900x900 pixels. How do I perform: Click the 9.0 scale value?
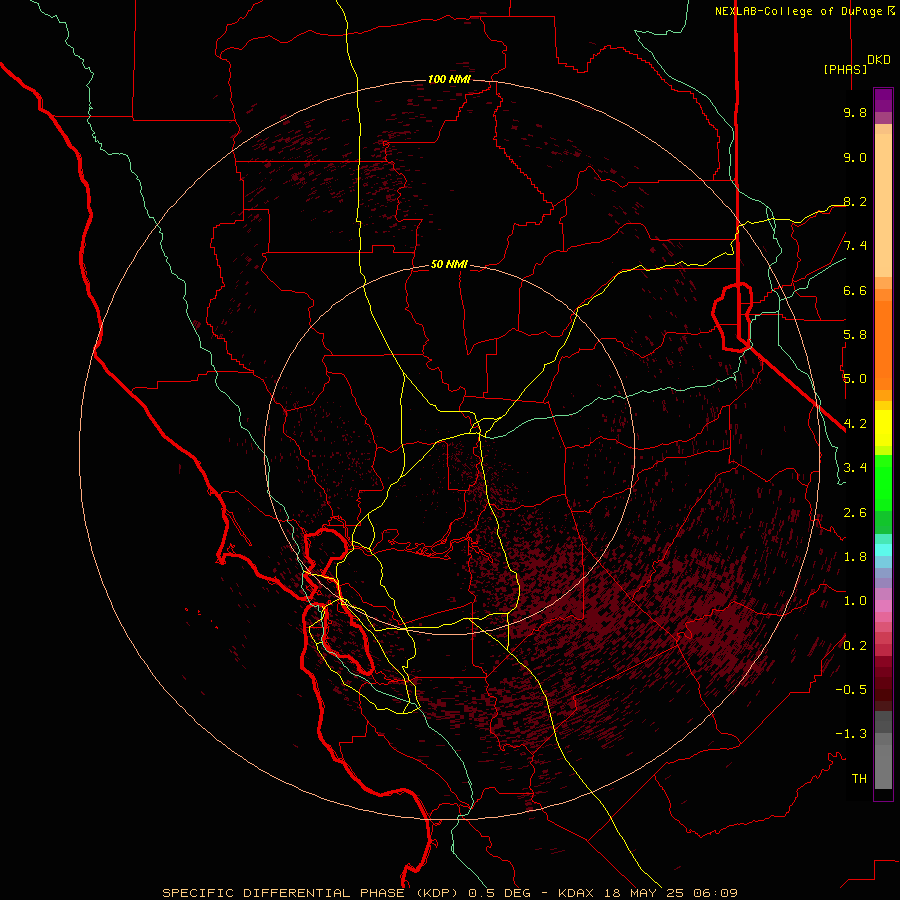point(855,157)
